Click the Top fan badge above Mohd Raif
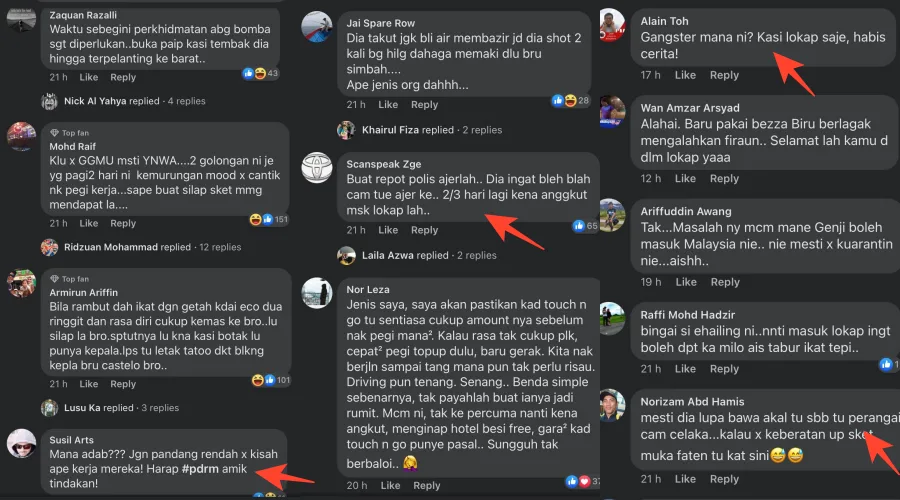Screen dimensions: 900x500 69,133
